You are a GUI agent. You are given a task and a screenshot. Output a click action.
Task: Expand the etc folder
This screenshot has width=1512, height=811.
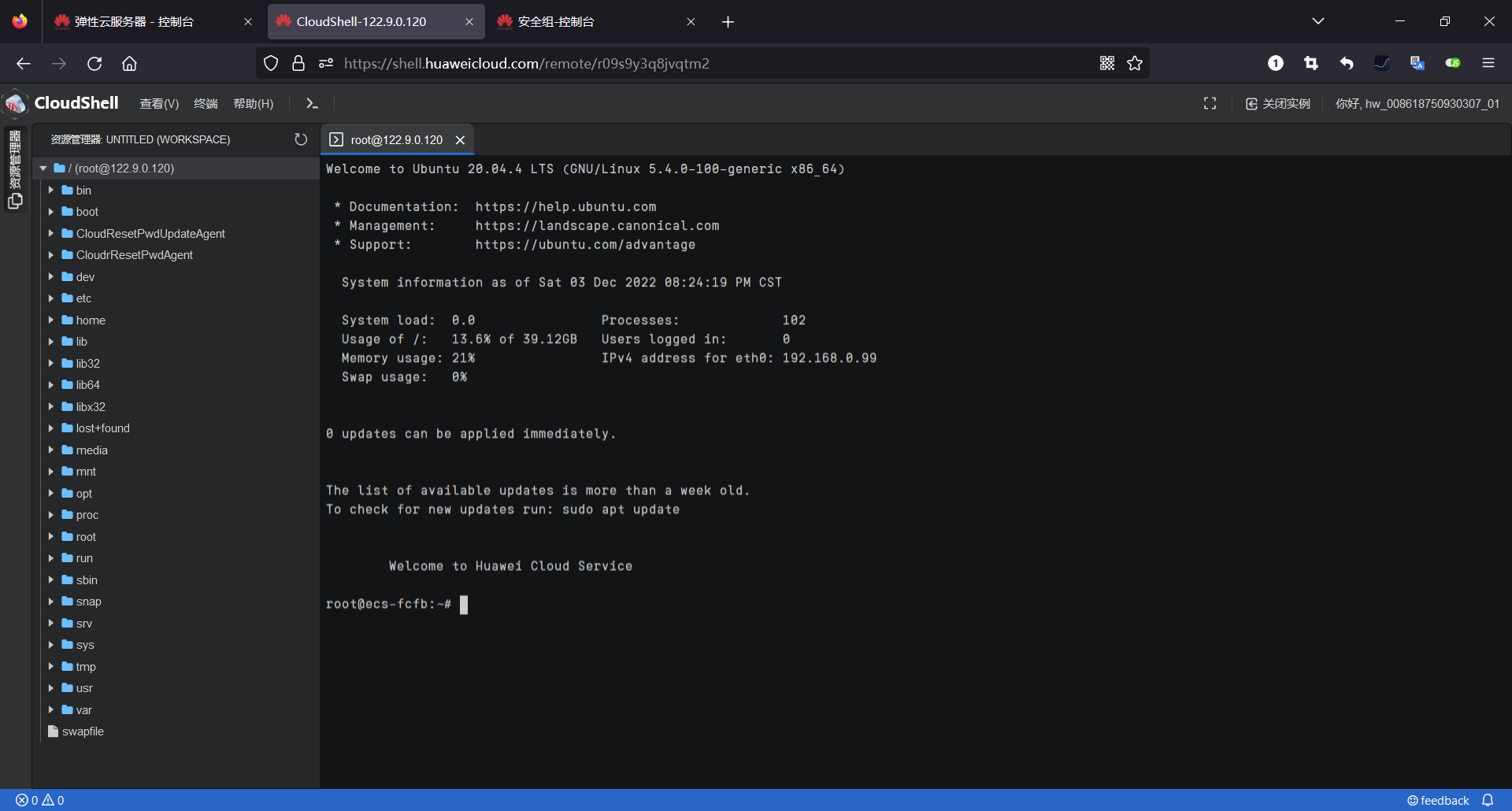click(x=51, y=298)
